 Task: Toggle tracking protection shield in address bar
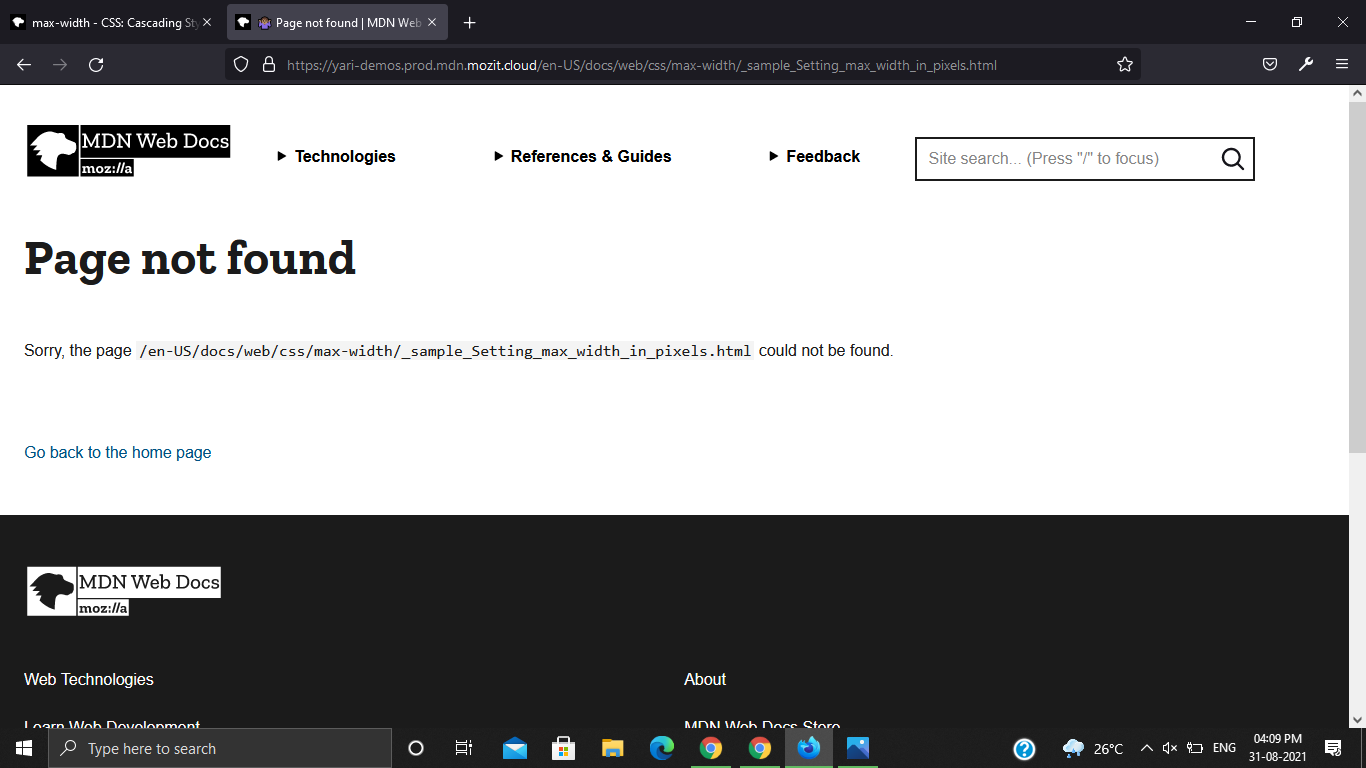tap(240, 64)
